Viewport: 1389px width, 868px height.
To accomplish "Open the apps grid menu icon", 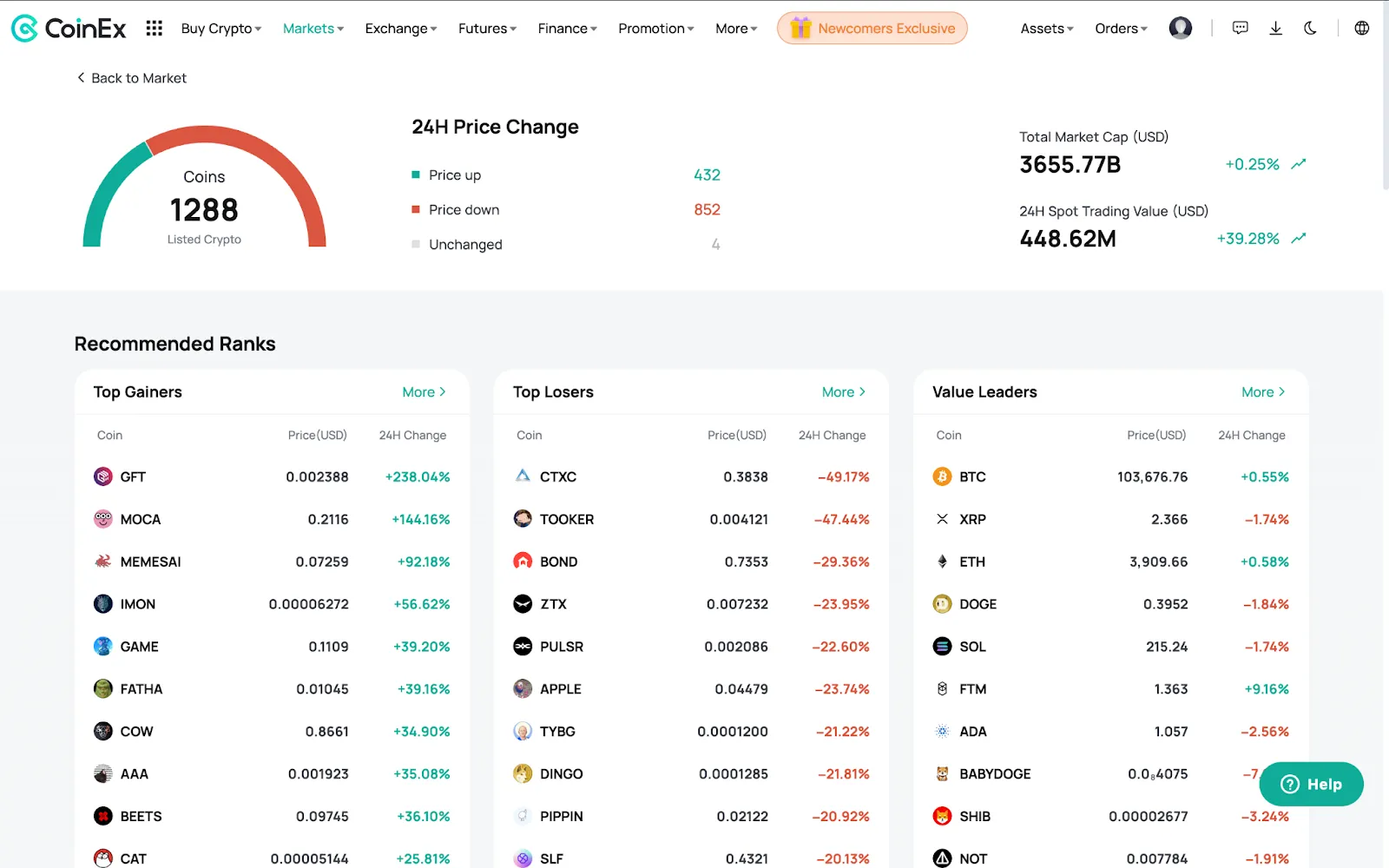I will [155, 29].
